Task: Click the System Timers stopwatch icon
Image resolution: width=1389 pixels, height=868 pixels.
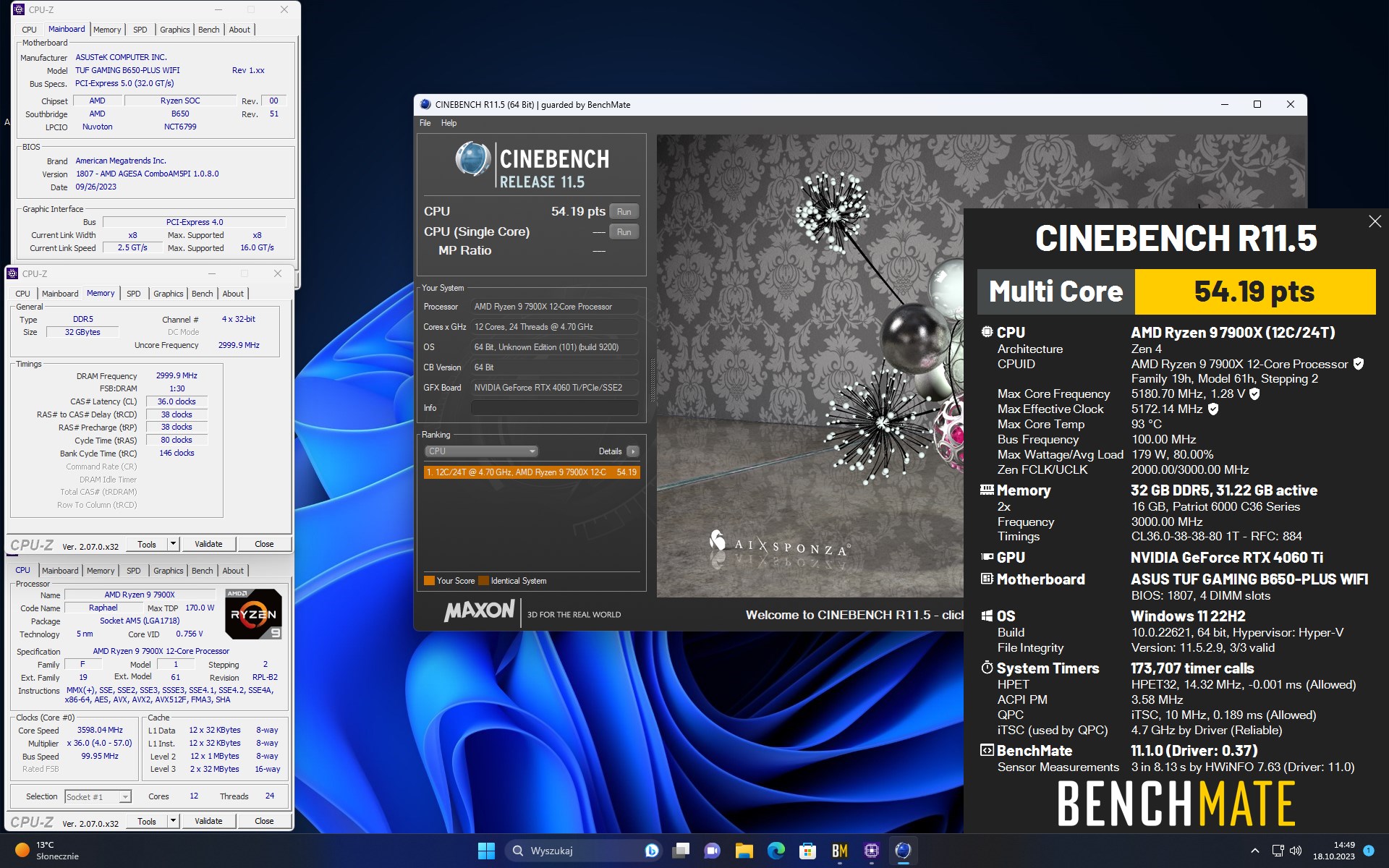Action: (x=987, y=668)
